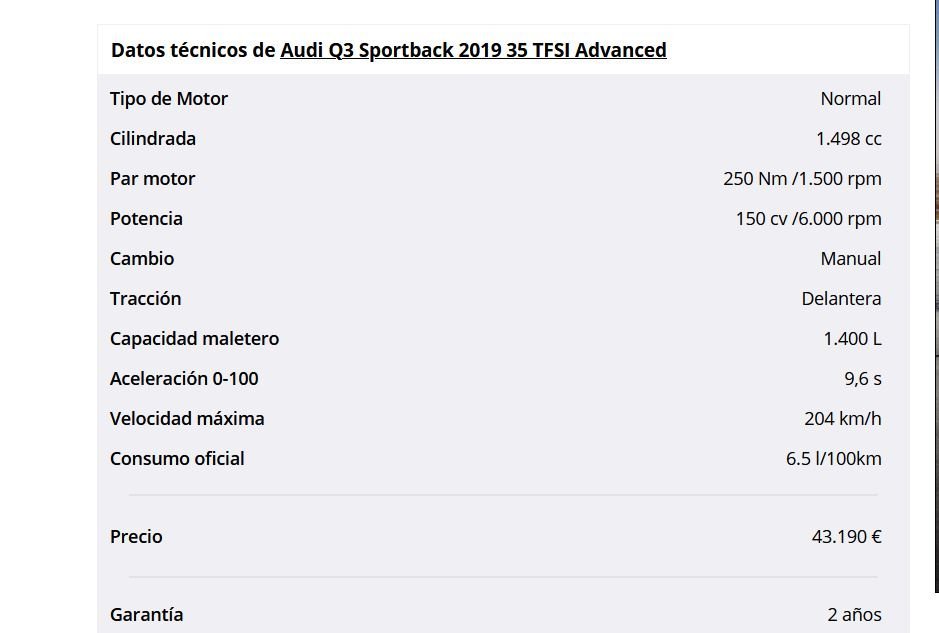Click the 1.498 cc displacement value
The image size is (939, 633).
coord(849,139)
